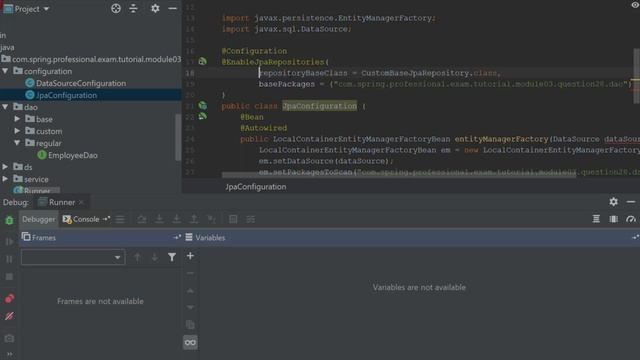Screen dimensions: 640x360
Task: Select the module03 package row
Action: (x=91, y=59)
